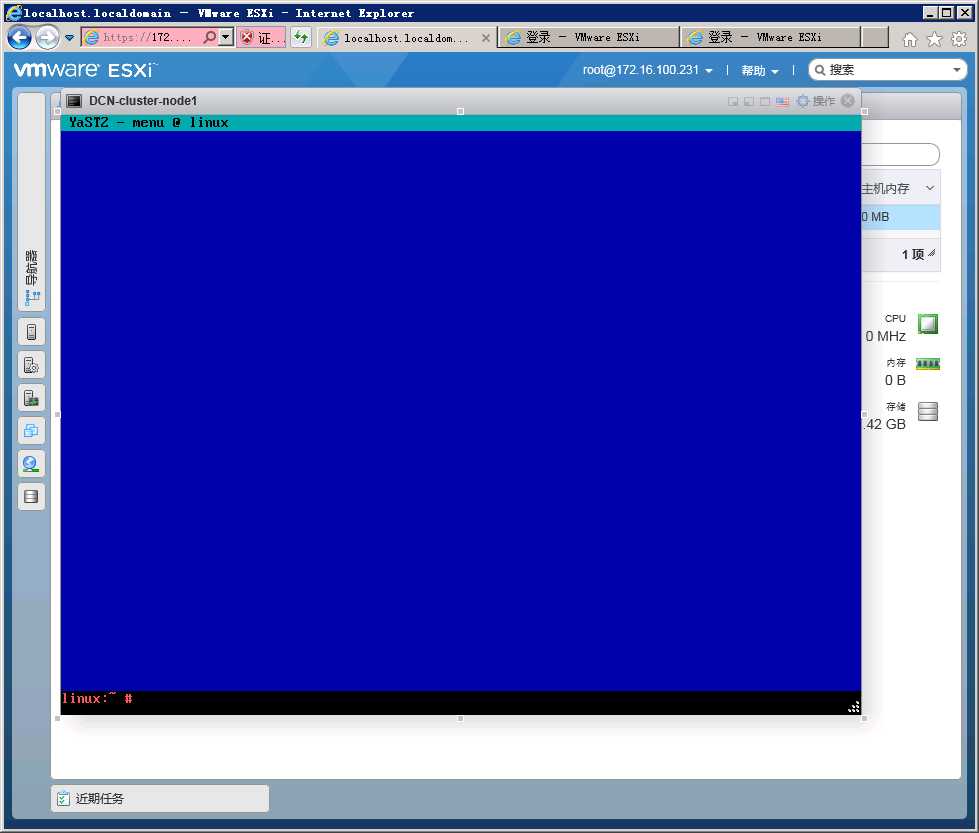This screenshot has height=833, width=979.
Task: Click the linux:~ # shell prompt
Action: [x=97, y=698]
